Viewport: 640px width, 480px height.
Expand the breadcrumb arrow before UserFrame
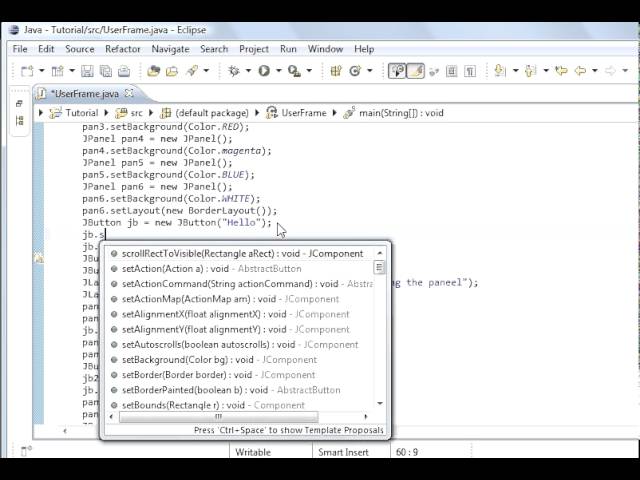257,113
